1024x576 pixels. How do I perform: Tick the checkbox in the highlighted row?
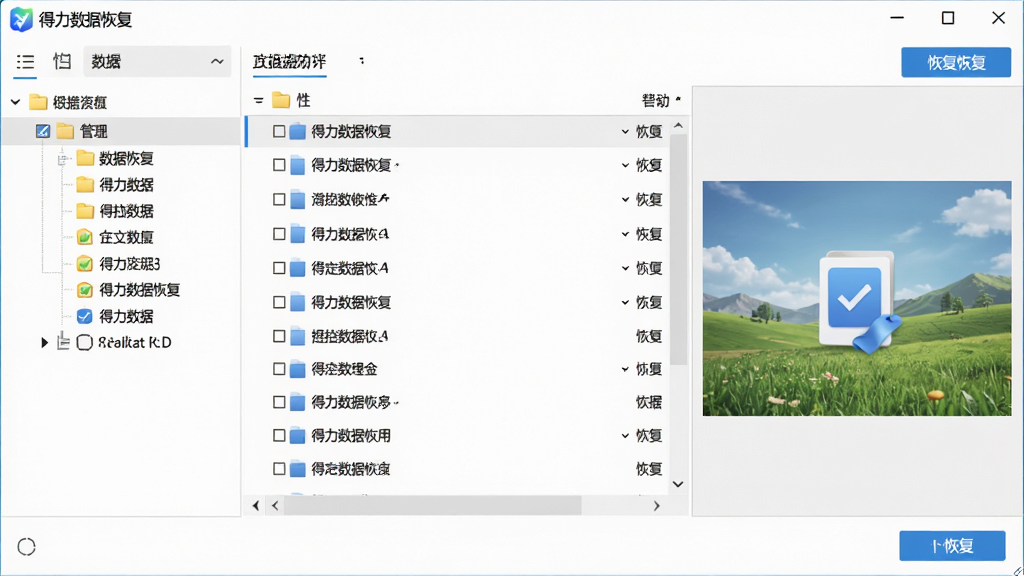pyautogui.click(x=279, y=131)
